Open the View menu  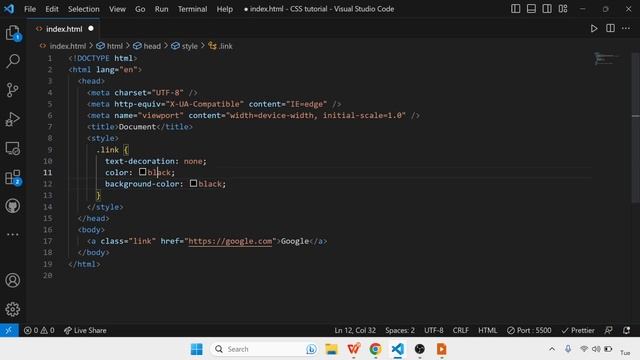(x=117, y=9)
